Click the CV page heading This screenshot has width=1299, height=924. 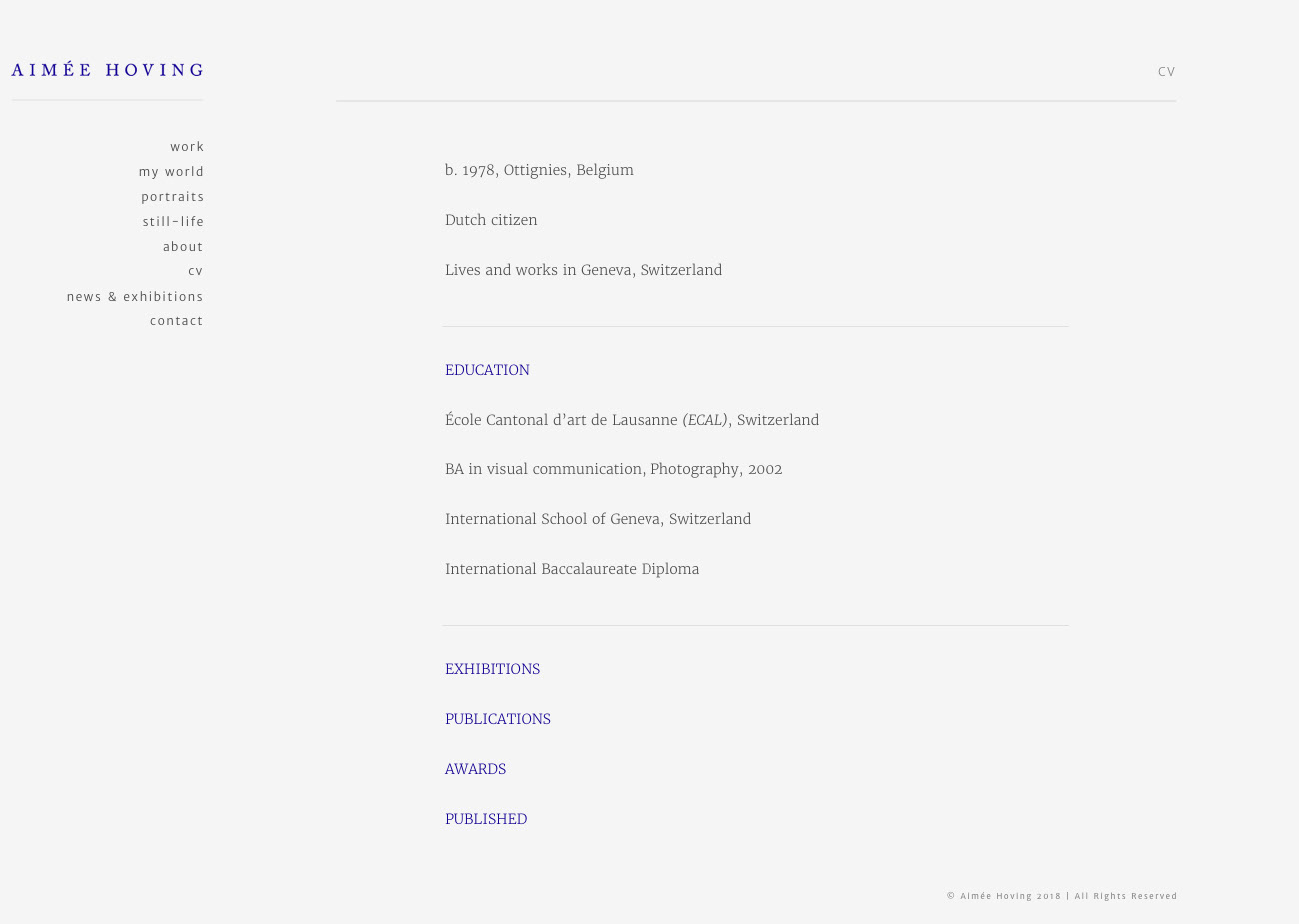coord(1166,72)
